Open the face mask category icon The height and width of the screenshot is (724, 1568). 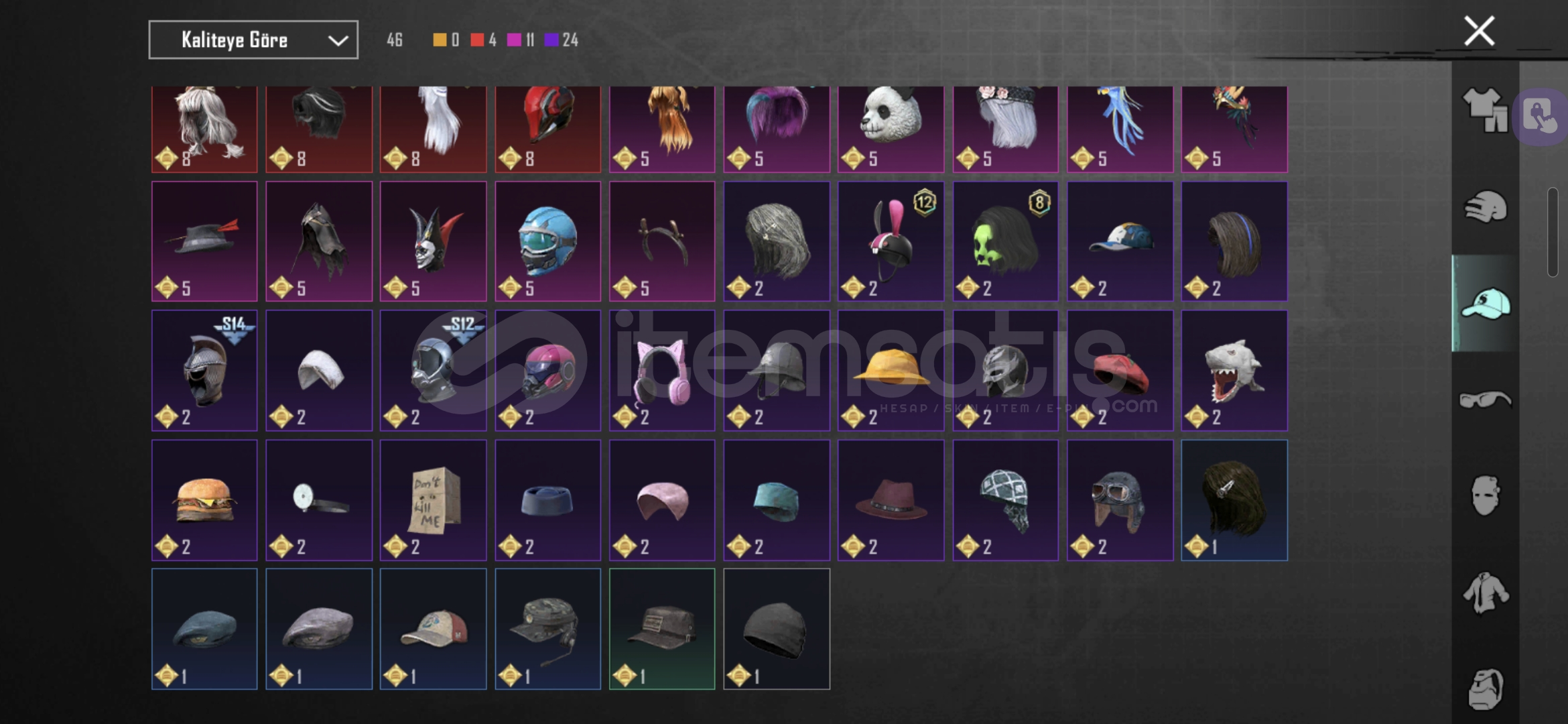[x=1486, y=495]
